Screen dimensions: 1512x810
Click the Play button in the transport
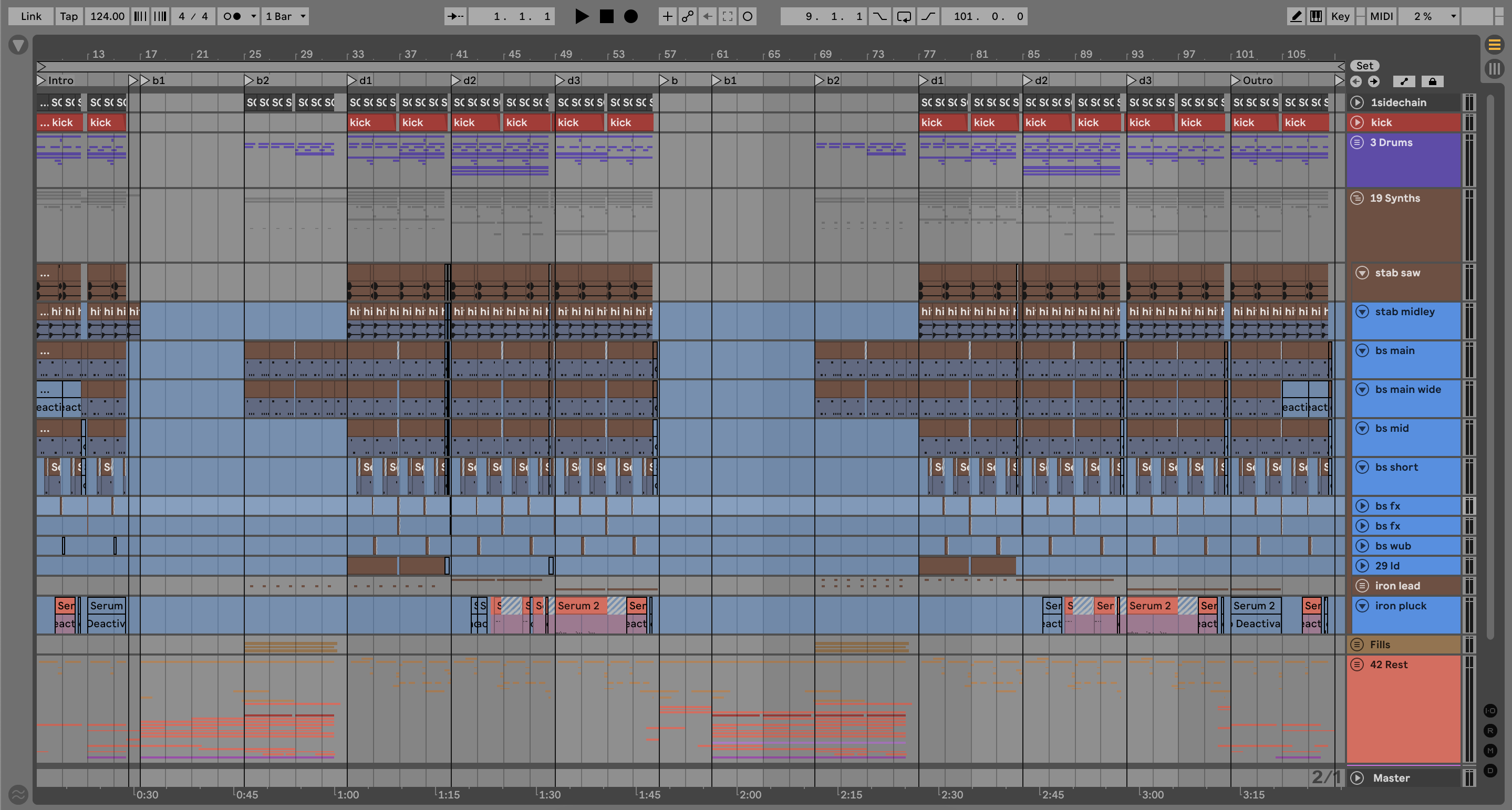coord(581,16)
